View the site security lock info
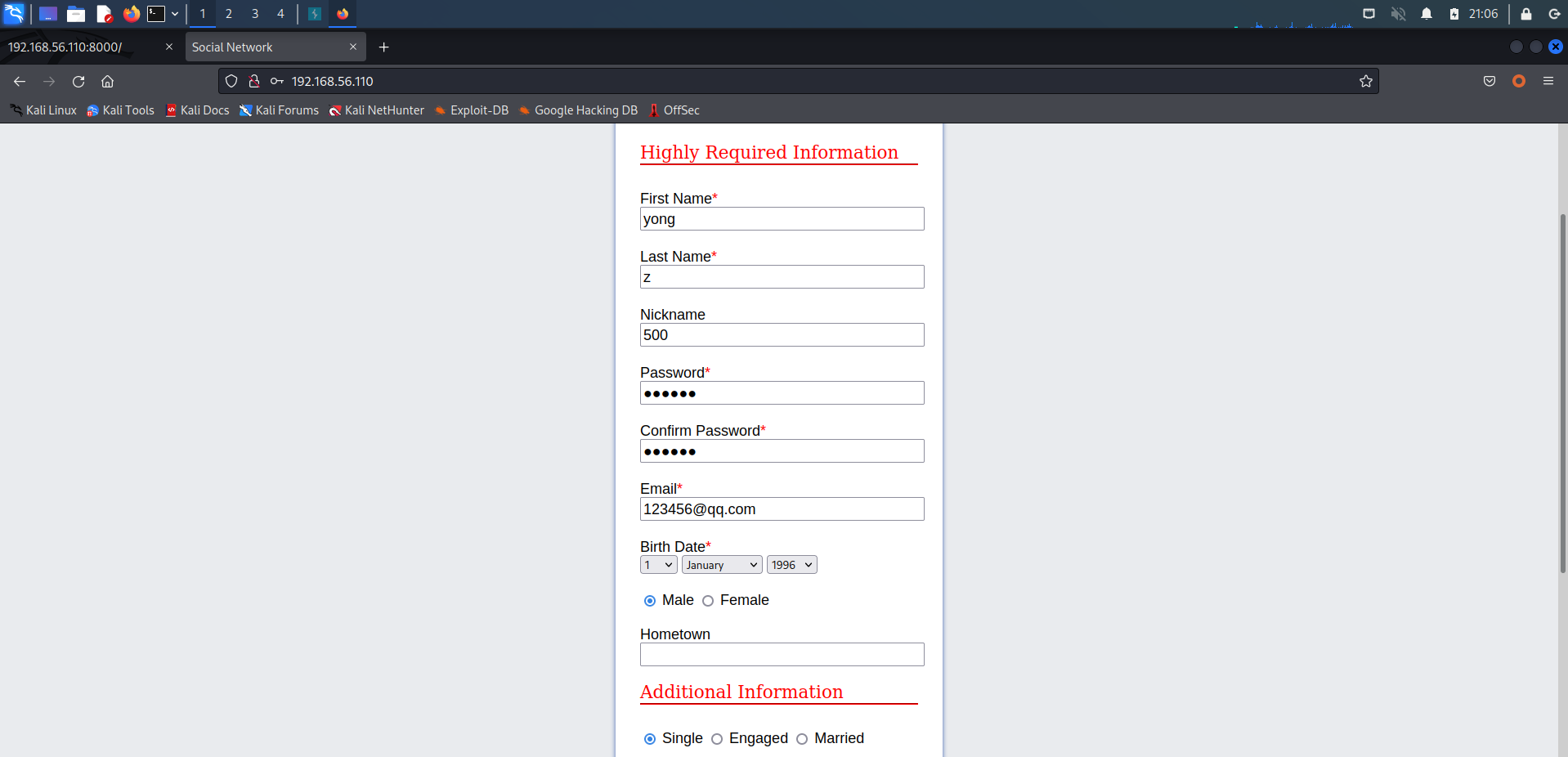Image resolution: width=1568 pixels, height=757 pixels. tap(254, 81)
